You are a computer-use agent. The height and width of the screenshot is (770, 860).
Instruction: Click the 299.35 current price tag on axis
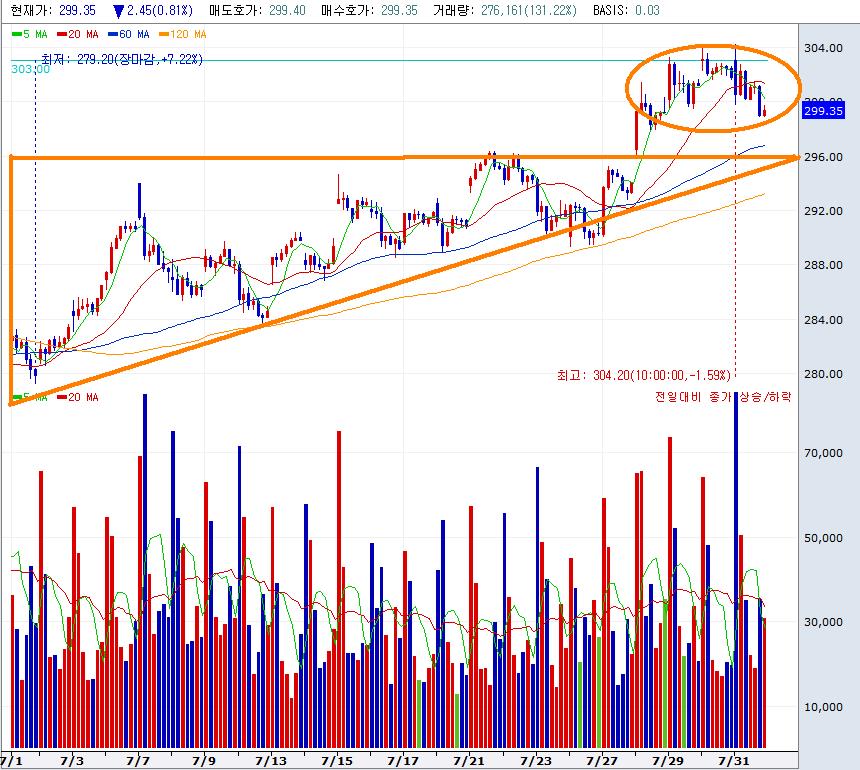coord(824,111)
